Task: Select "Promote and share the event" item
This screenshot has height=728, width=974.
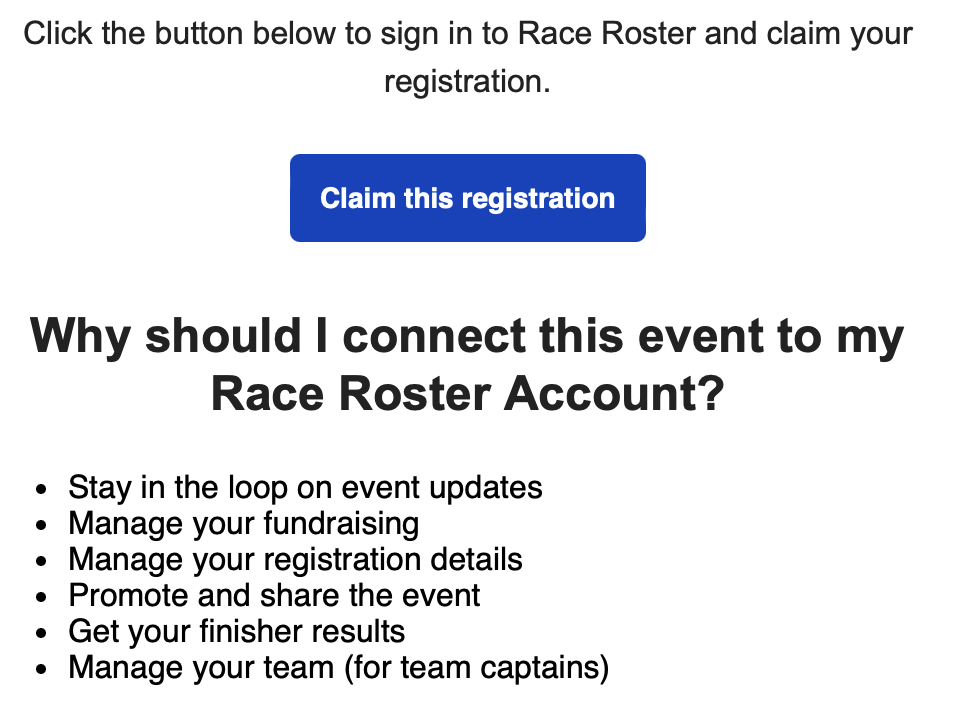Action: click(274, 596)
